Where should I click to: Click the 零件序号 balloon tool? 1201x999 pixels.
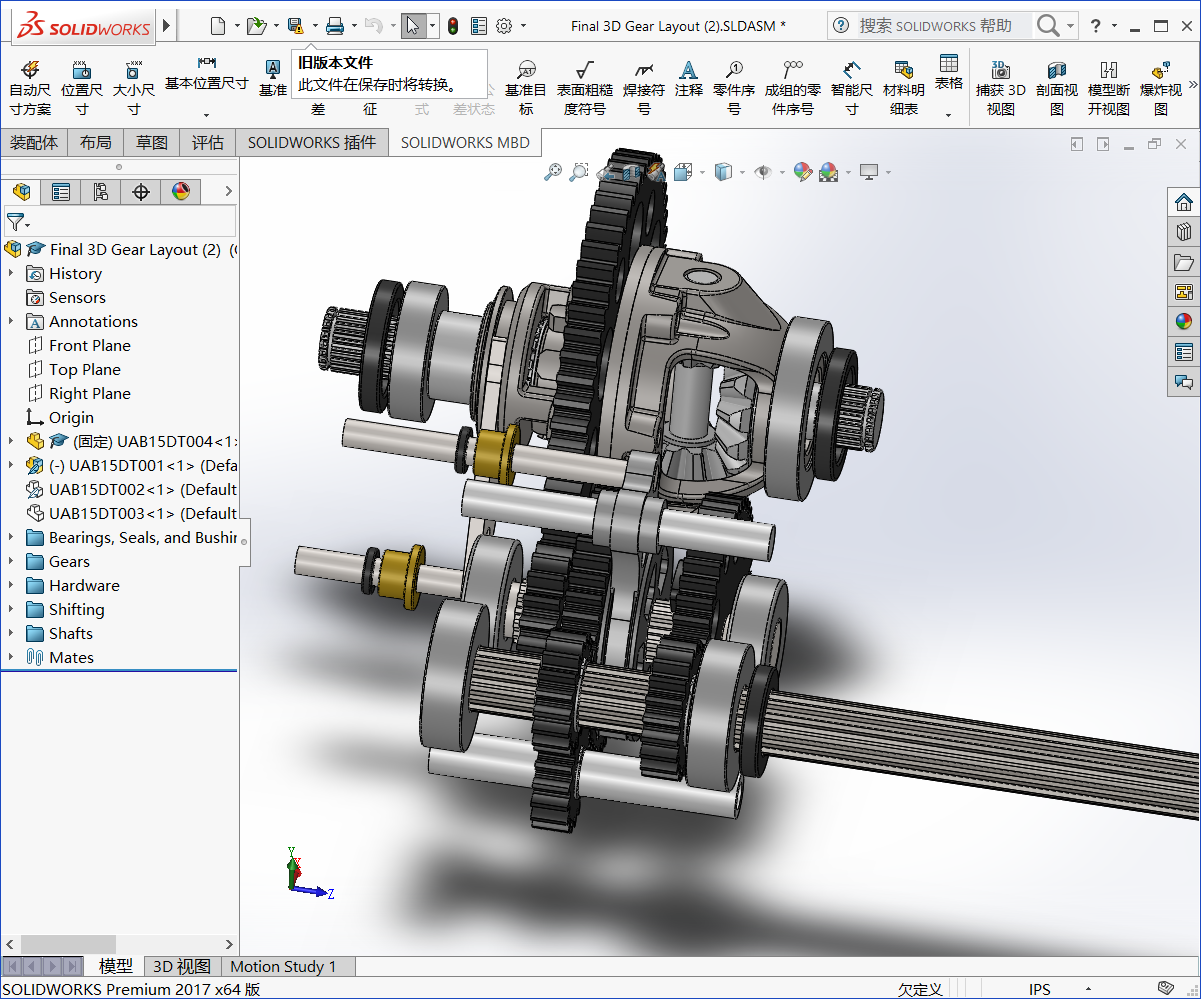734,88
